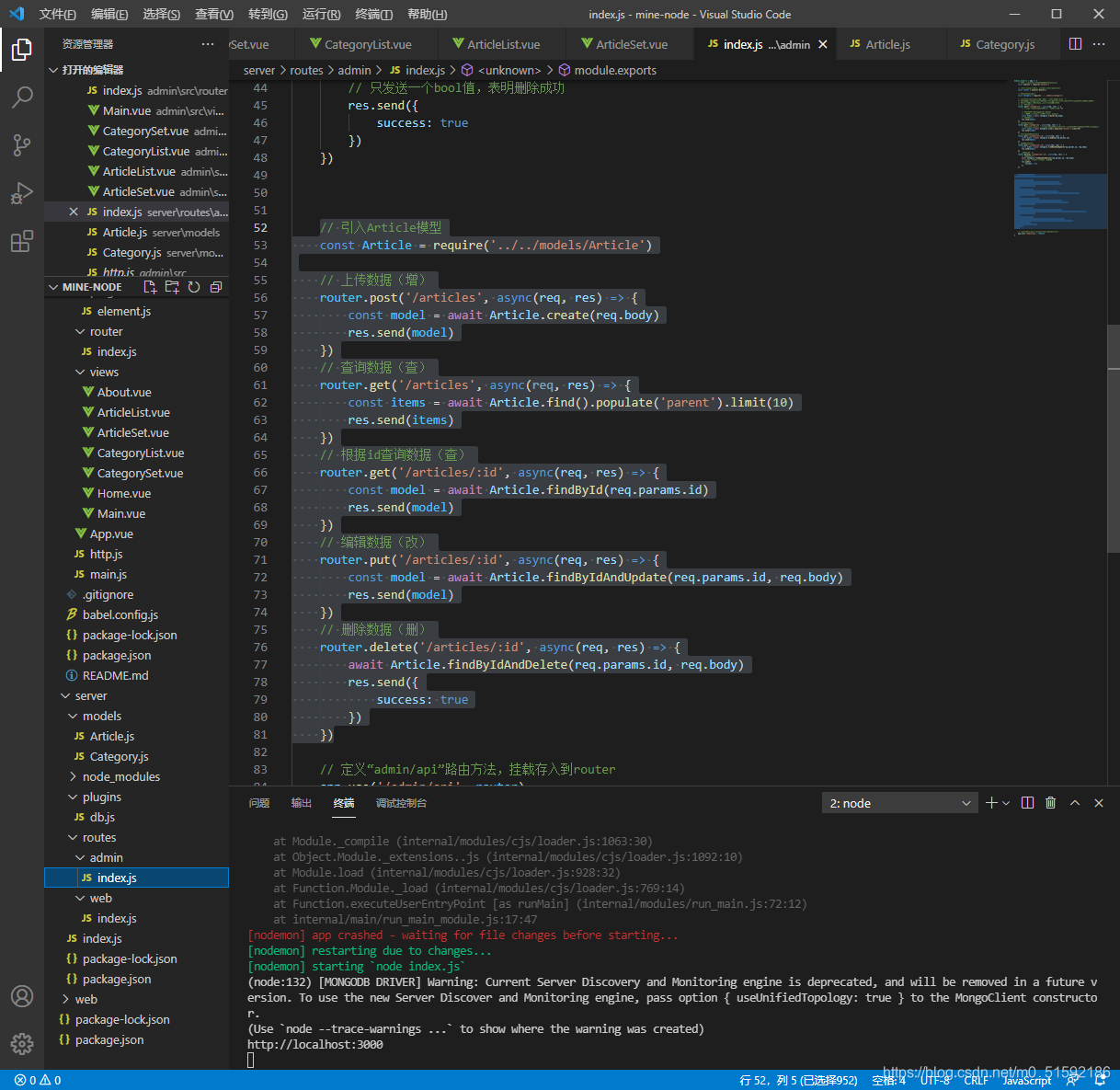
Task: Click the split terminal icon
Action: point(1028,803)
